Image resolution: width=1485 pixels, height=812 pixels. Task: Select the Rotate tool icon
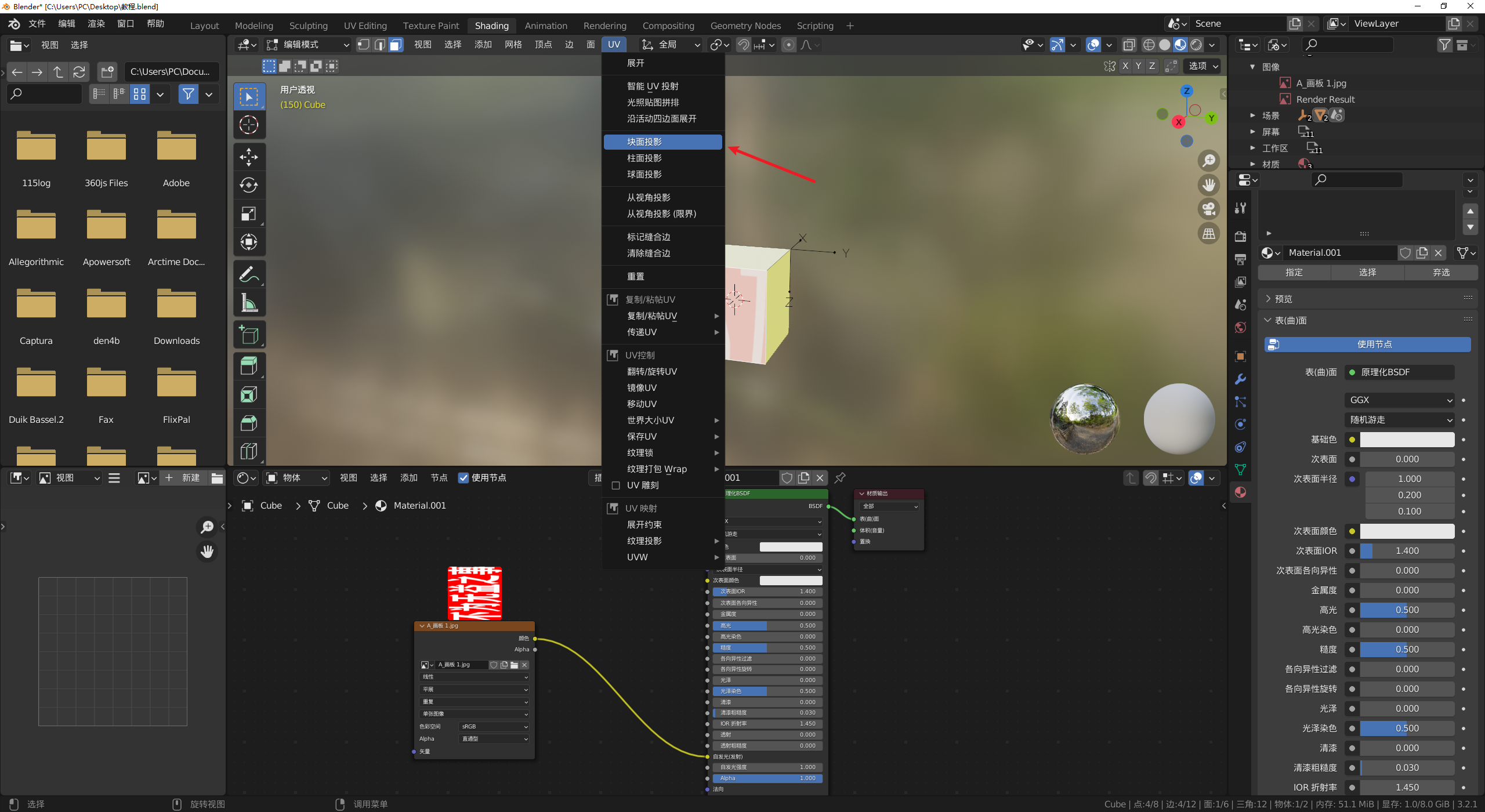tap(249, 185)
